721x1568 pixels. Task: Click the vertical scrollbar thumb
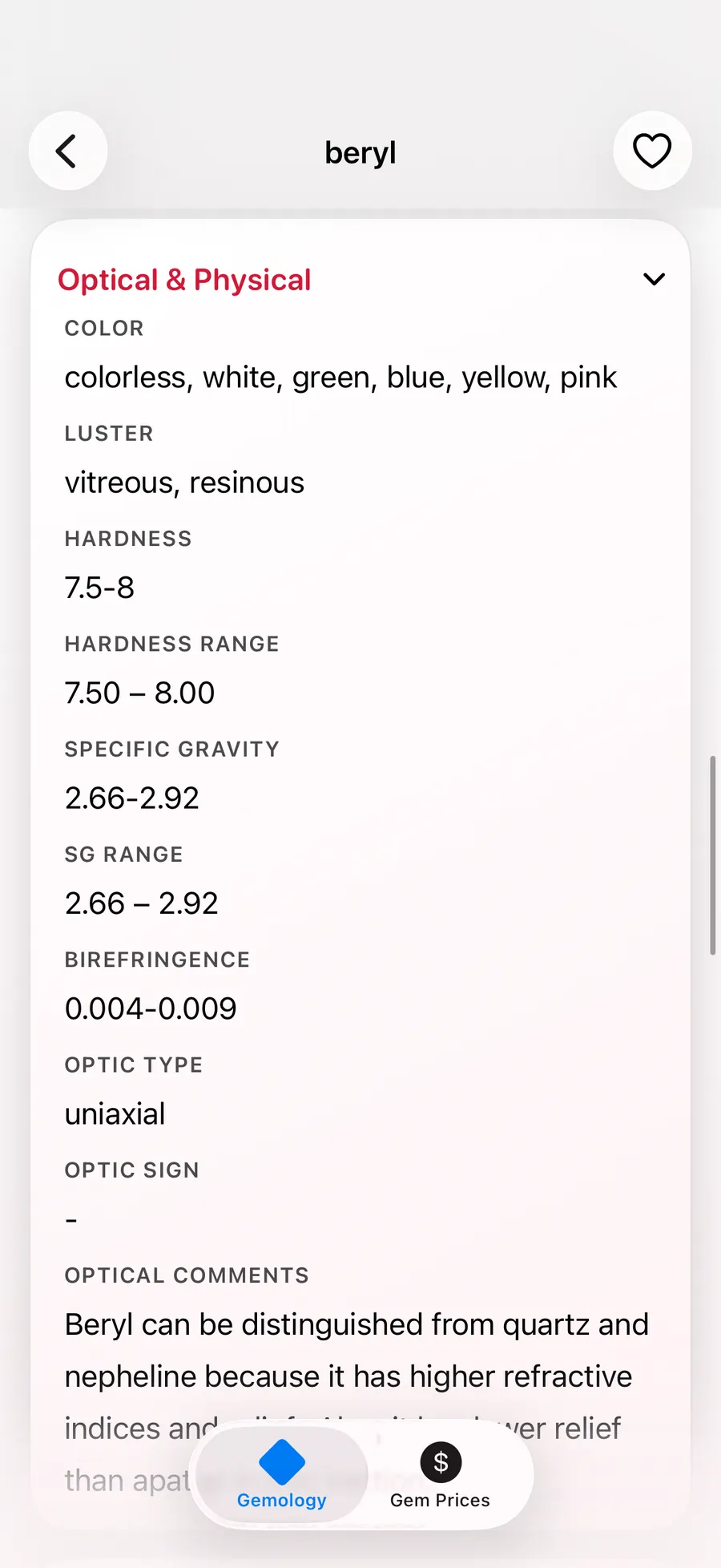pos(712,855)
